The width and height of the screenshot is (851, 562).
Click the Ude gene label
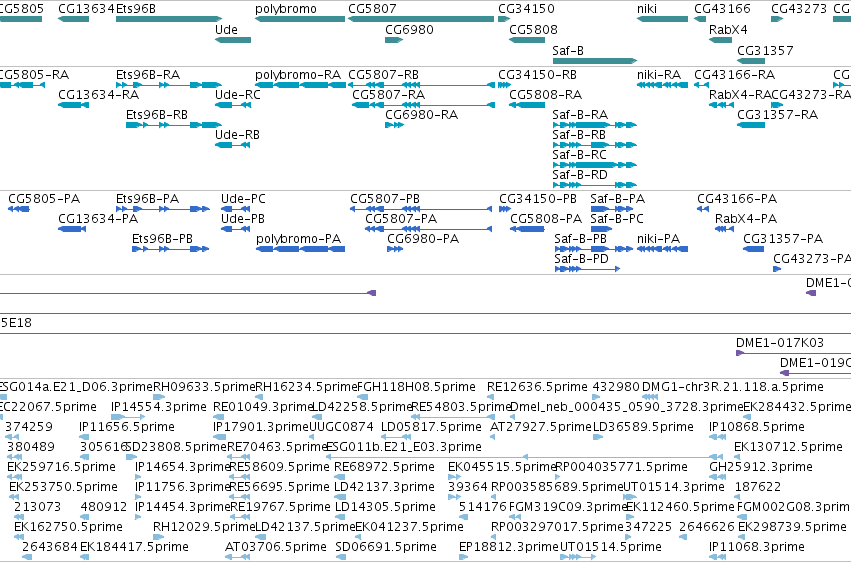pos(226,29)
